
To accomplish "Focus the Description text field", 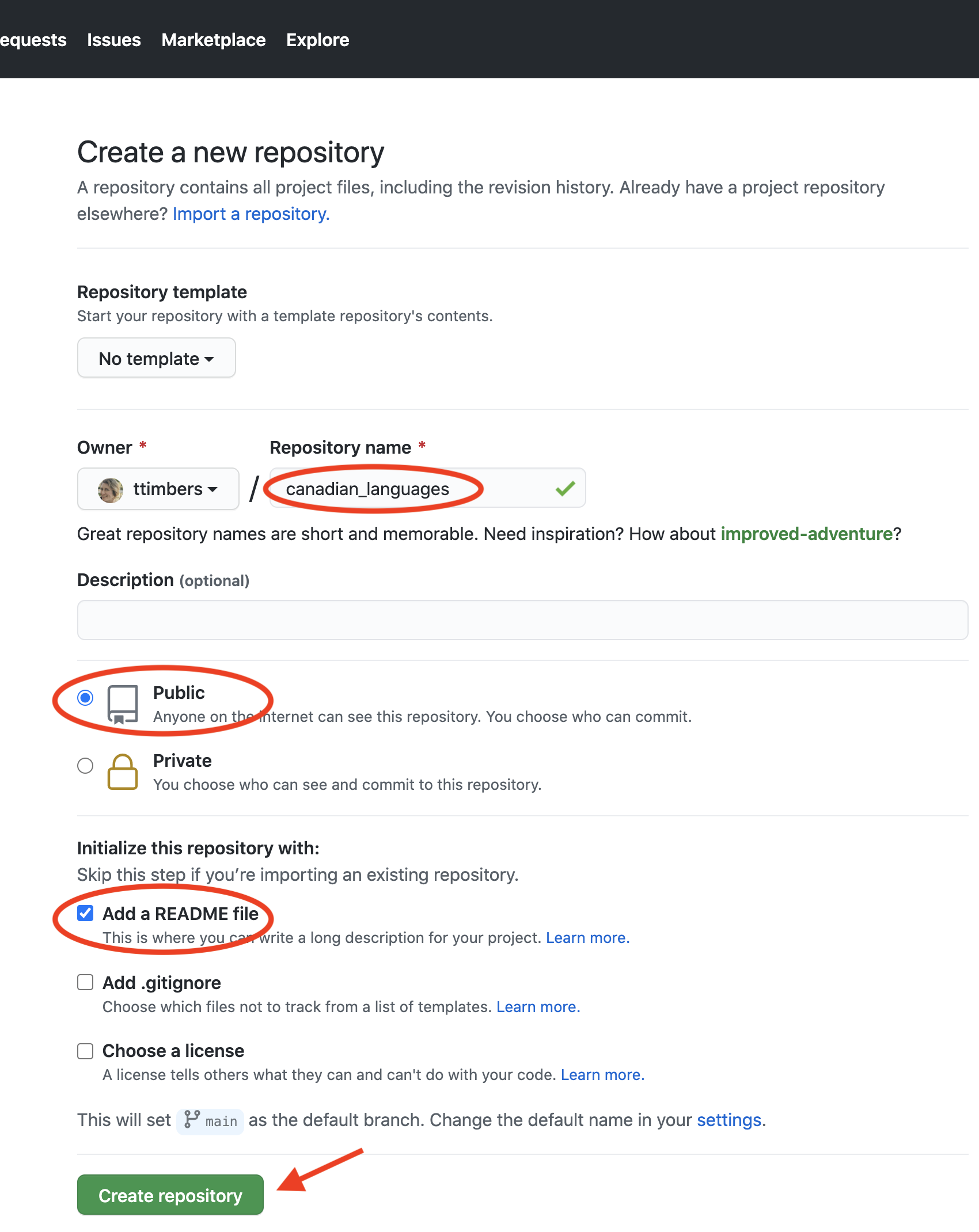I will 522,620.
